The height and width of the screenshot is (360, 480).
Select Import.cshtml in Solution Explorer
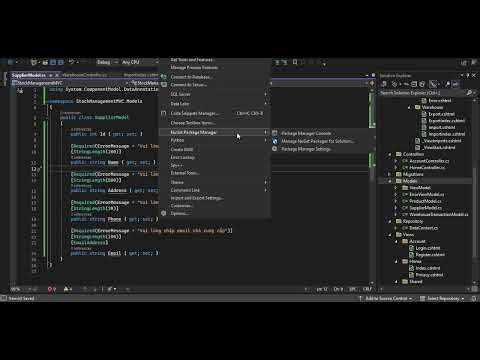coord(442,127)
